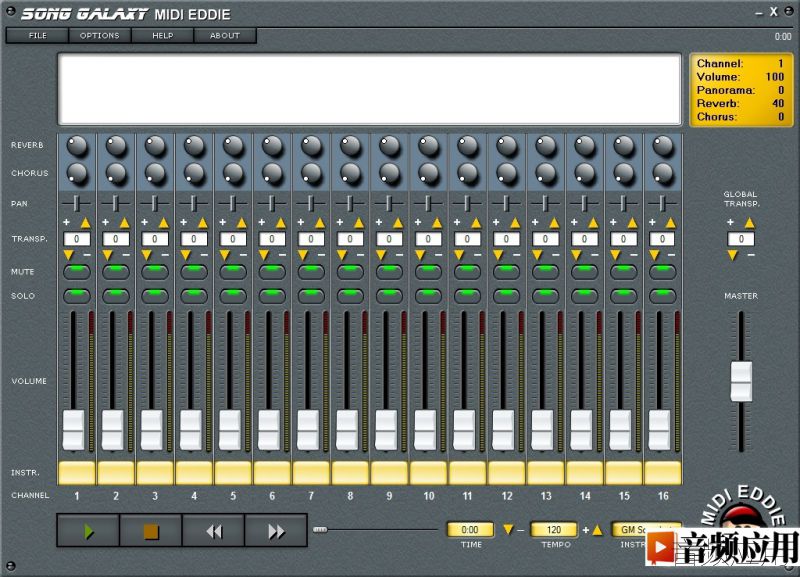Image resolution: width=800 pixels, height=577 pixels.
Task: Click the MASTER volume fader handle
Action: 741,382
